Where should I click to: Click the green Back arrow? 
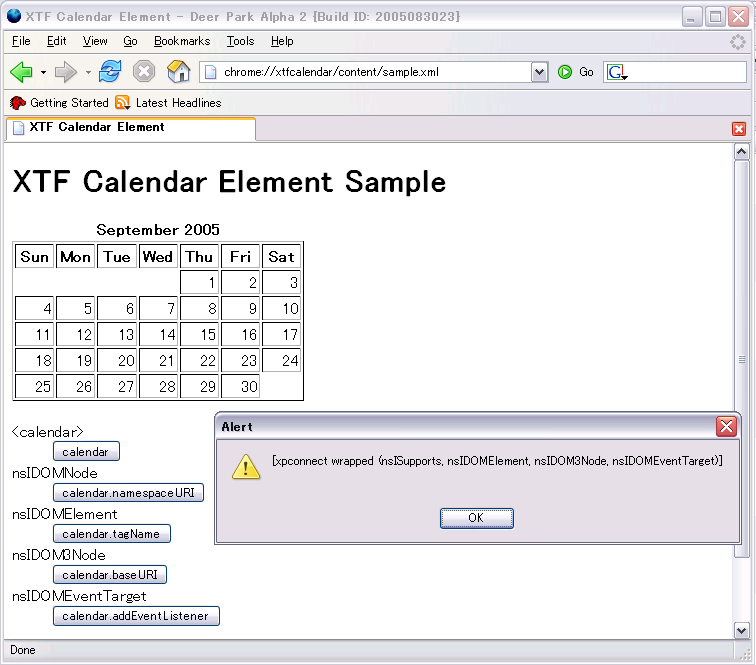tap(21, 72)
